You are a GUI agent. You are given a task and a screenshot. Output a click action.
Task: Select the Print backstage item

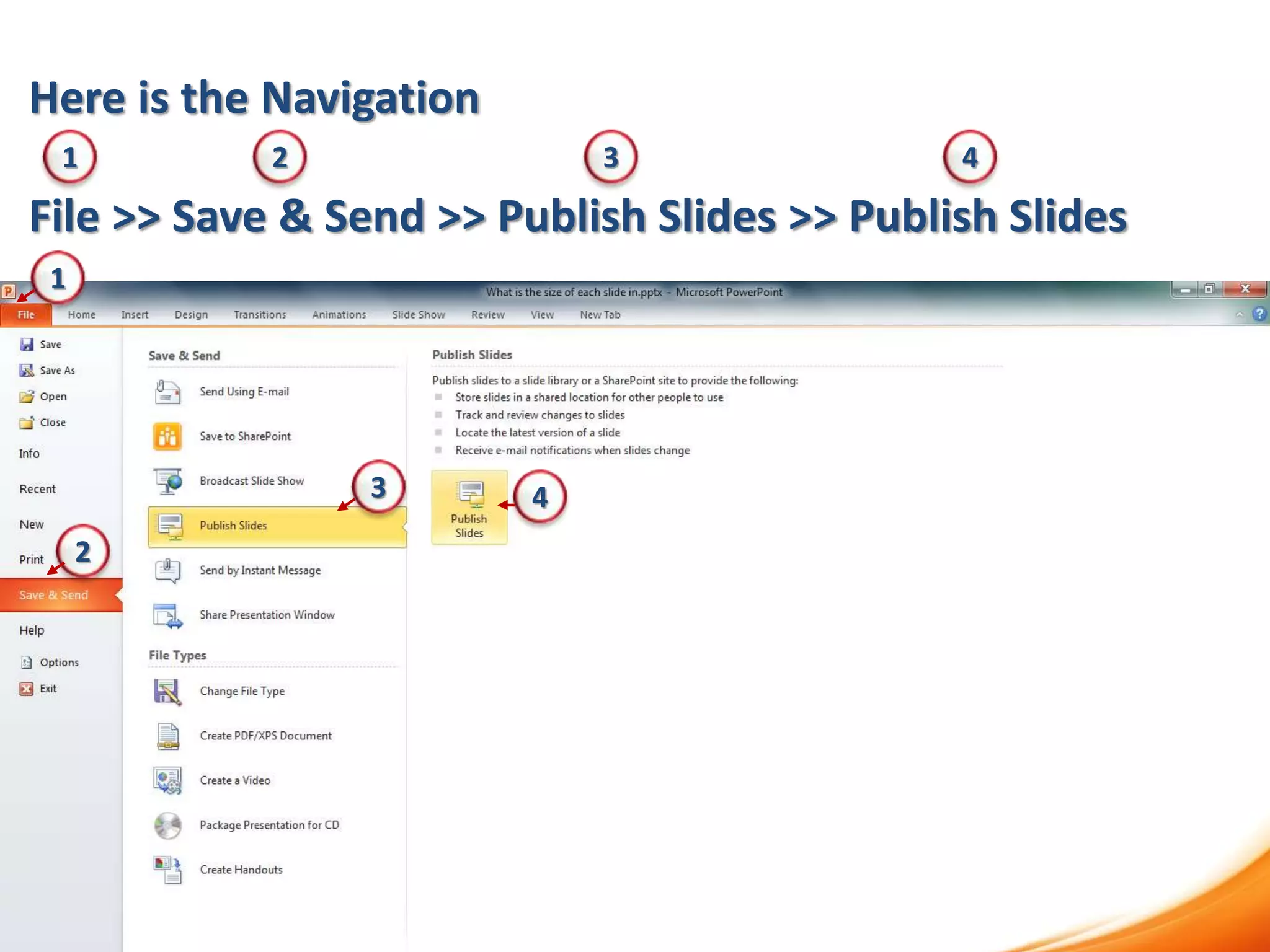[x=31, y=560]
